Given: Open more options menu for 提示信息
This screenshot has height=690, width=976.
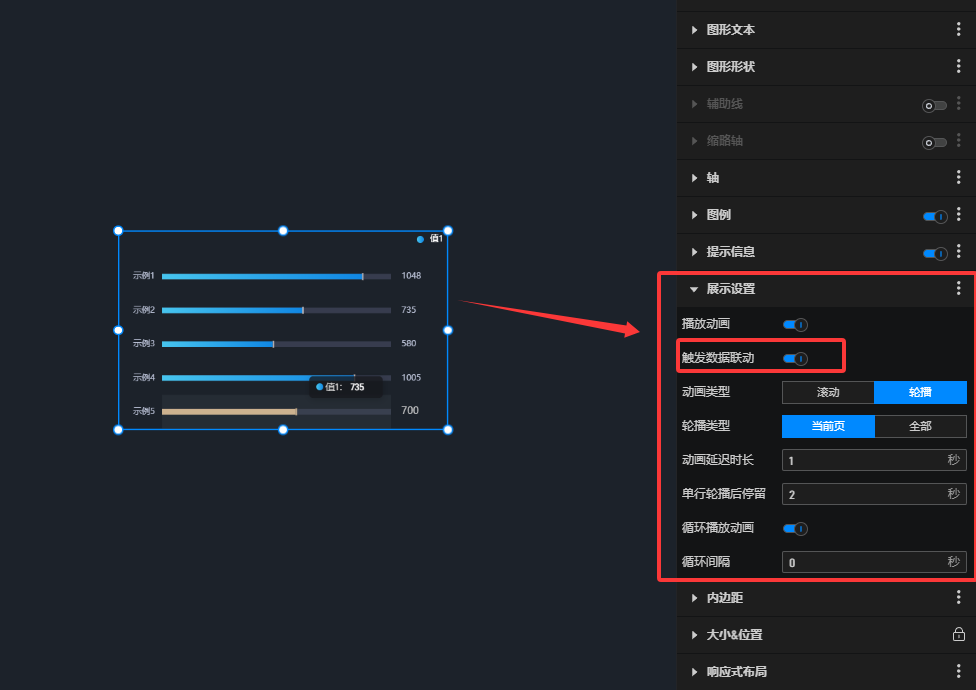Looking at the screenshot, I should point(958,252).
